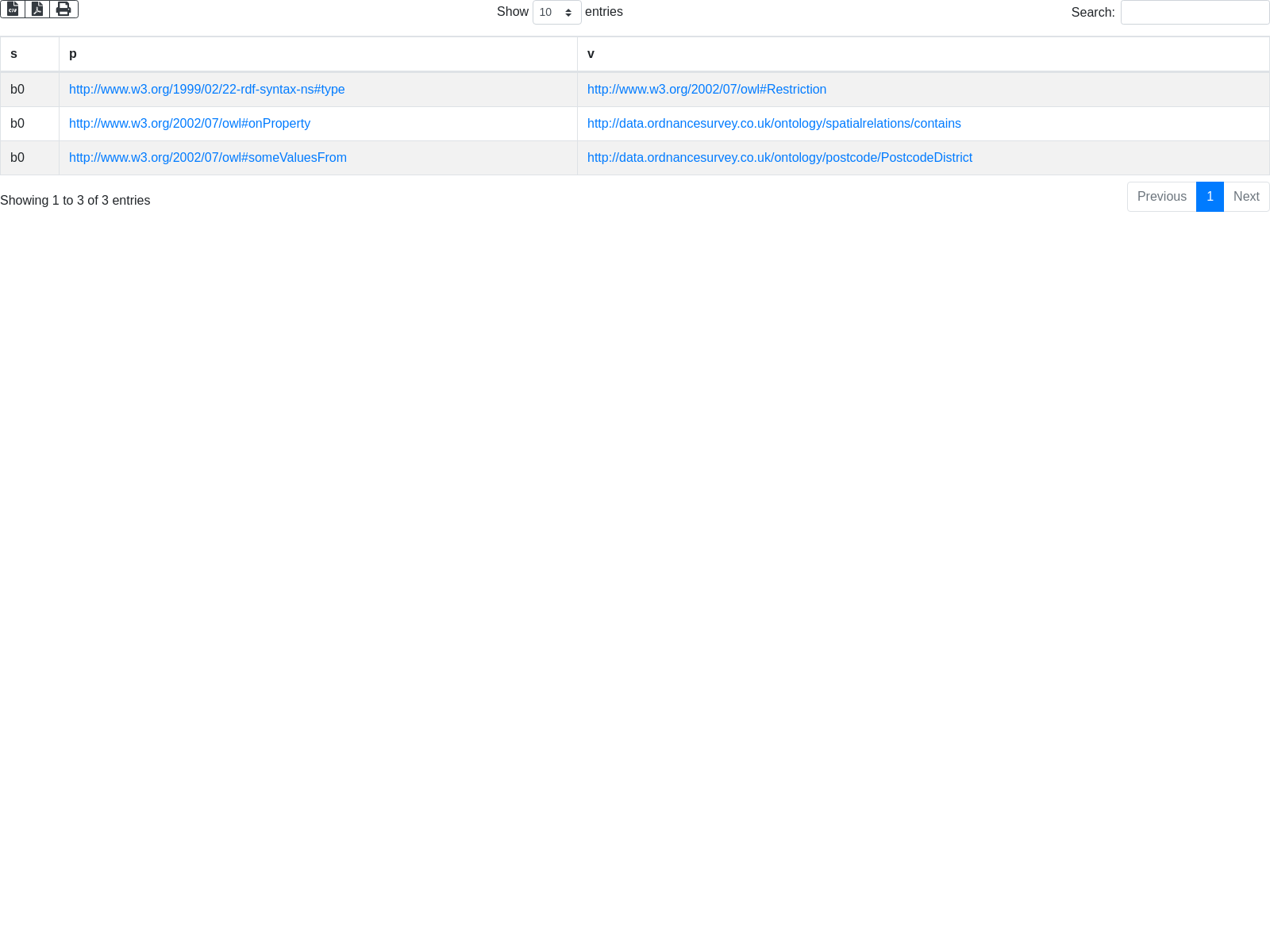Sort the table by column s
Viewport: 1270px width, 952px height.
point(29,54)
